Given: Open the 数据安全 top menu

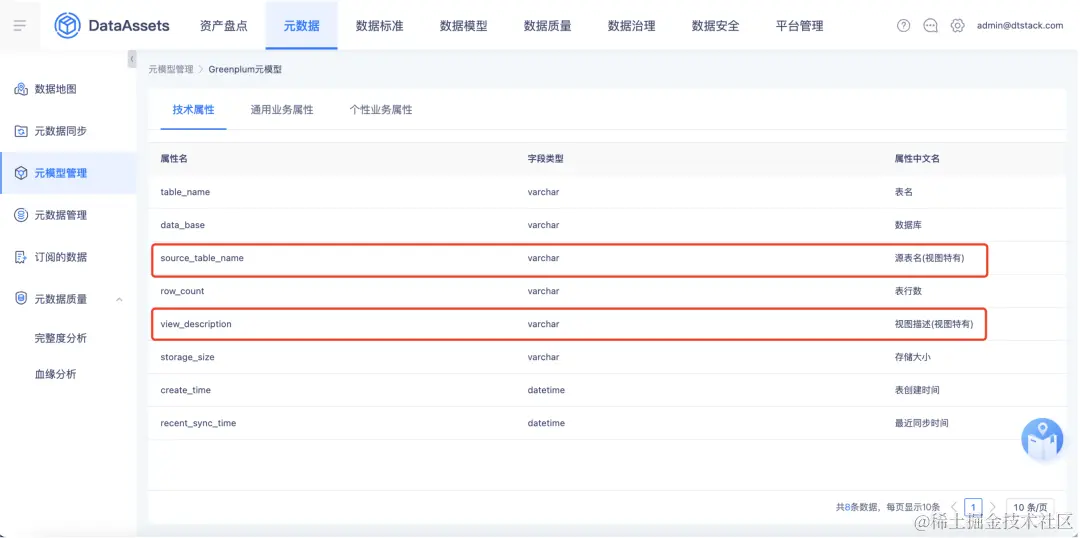Looking at the screenshot, I should [x=716, y=26].
